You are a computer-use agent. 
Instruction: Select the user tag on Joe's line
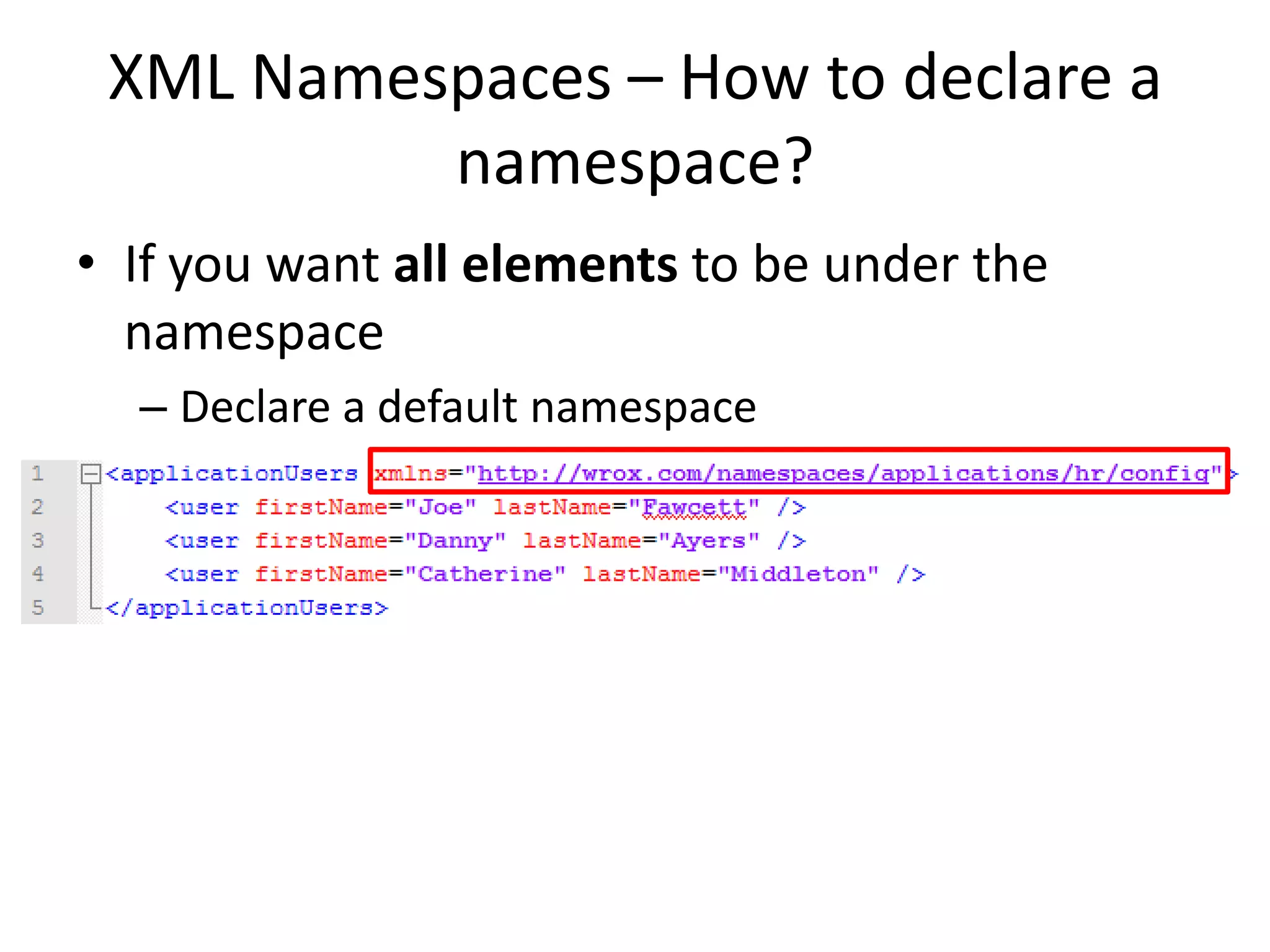[202, 508]
